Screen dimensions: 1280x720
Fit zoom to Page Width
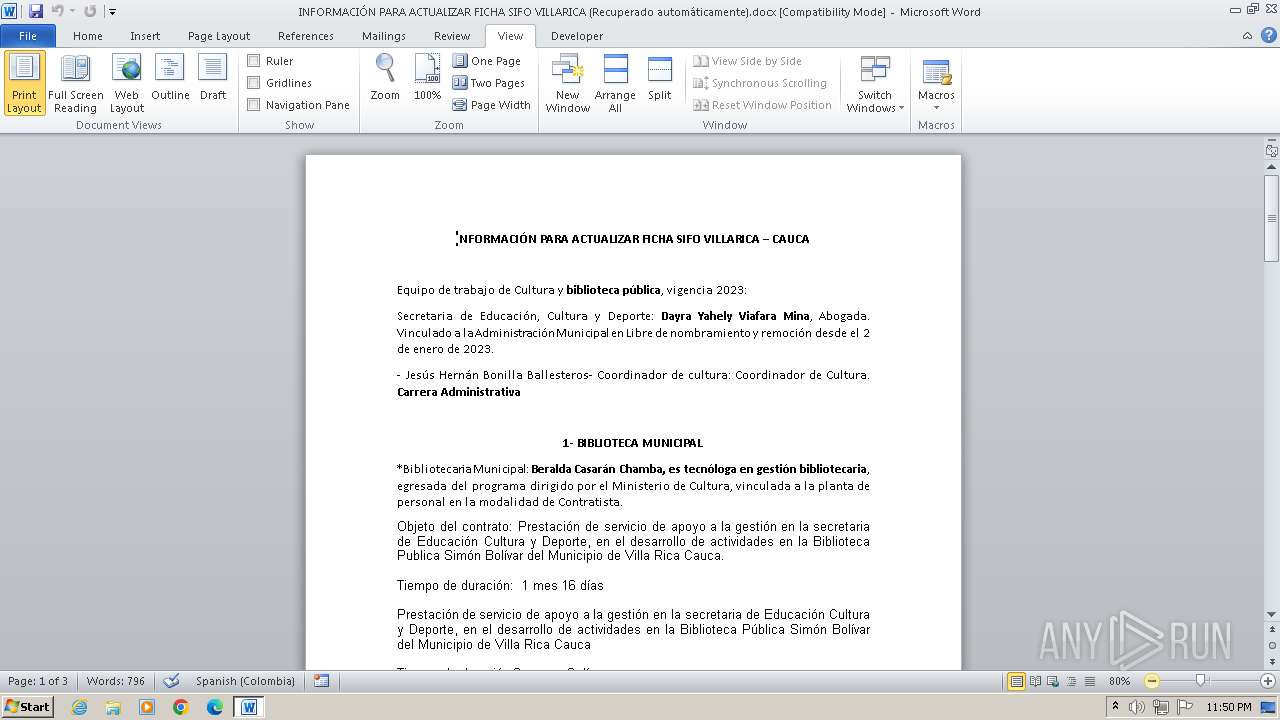tap(492, 105)
